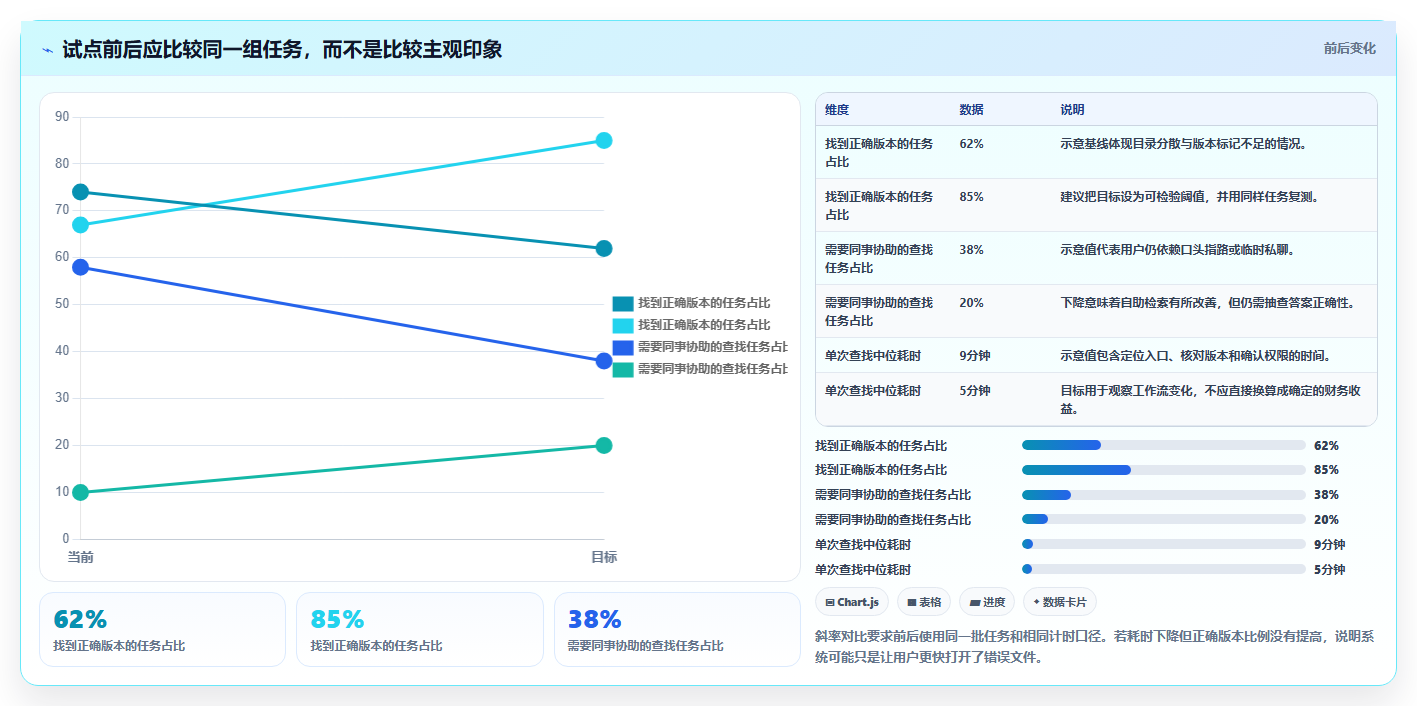The height and width of the screenshot is (706, 1417).
Task: Click the blue data point at 58
Action: (x=81, y=267)
